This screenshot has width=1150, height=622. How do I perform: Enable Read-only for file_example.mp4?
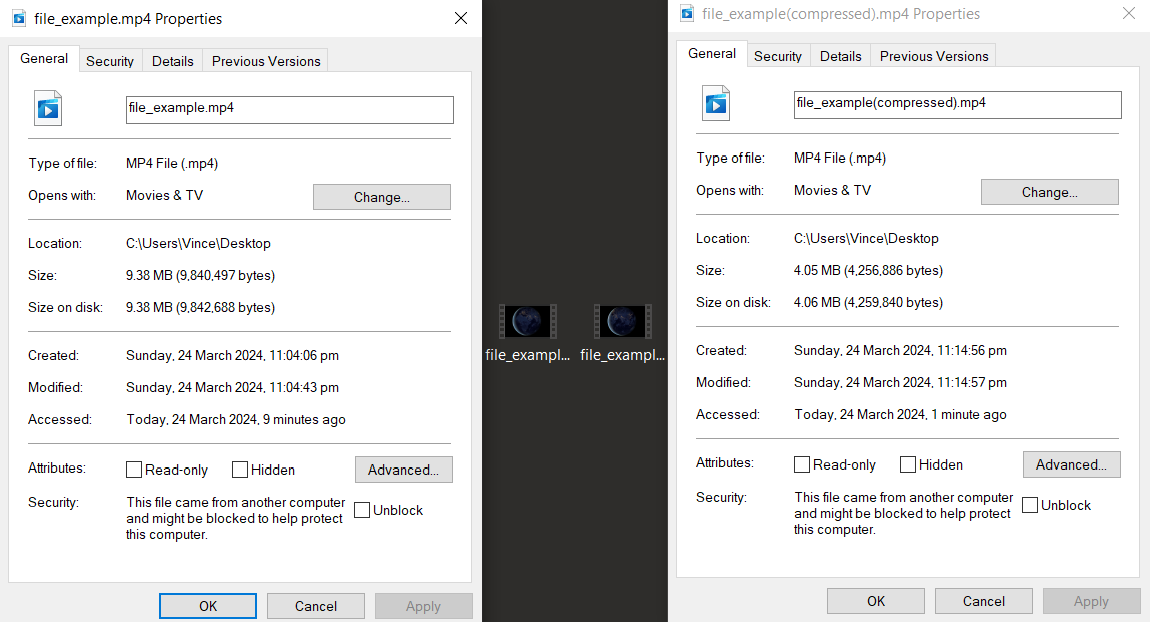134,469
